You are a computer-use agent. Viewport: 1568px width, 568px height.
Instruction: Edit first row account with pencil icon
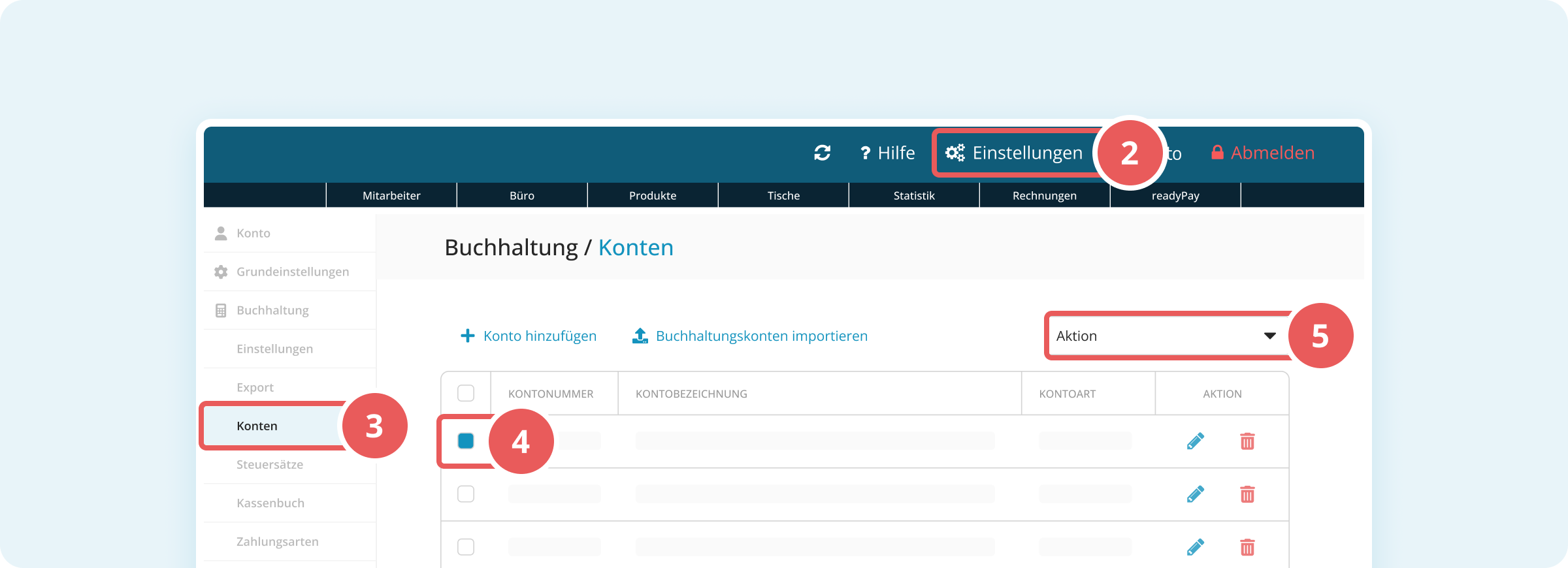click(1196, 441)
